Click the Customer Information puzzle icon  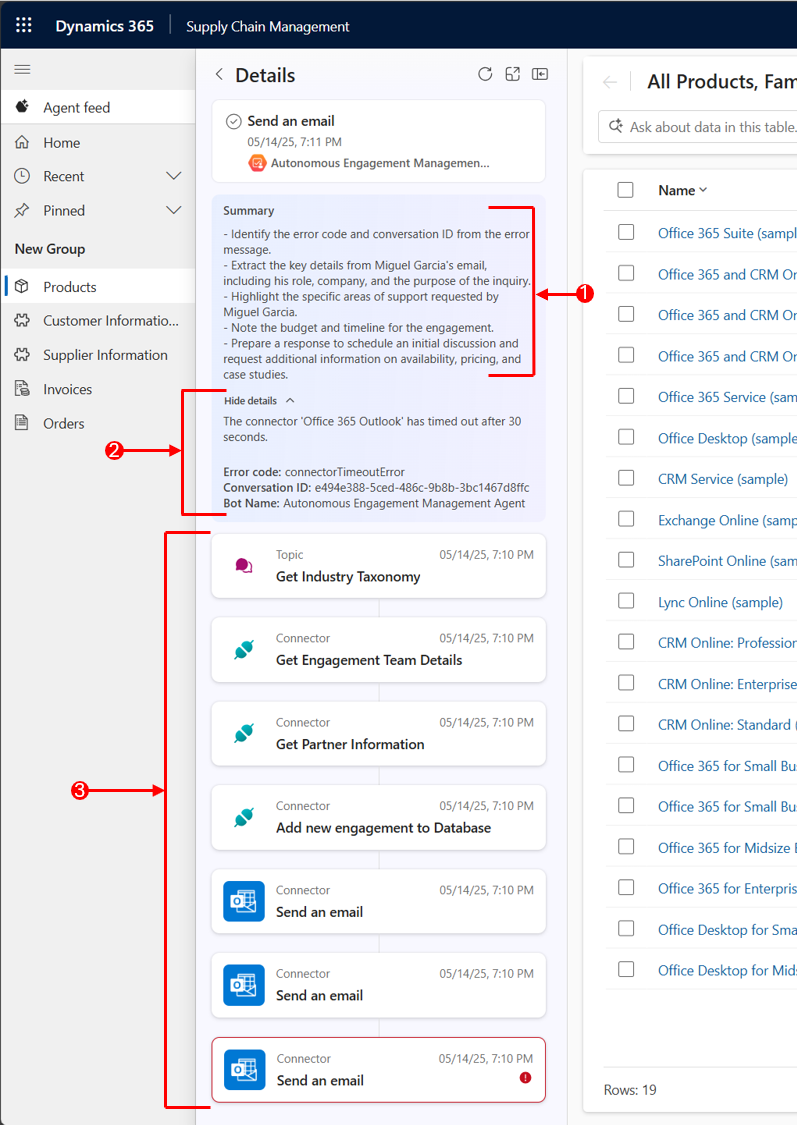point(22,320)
